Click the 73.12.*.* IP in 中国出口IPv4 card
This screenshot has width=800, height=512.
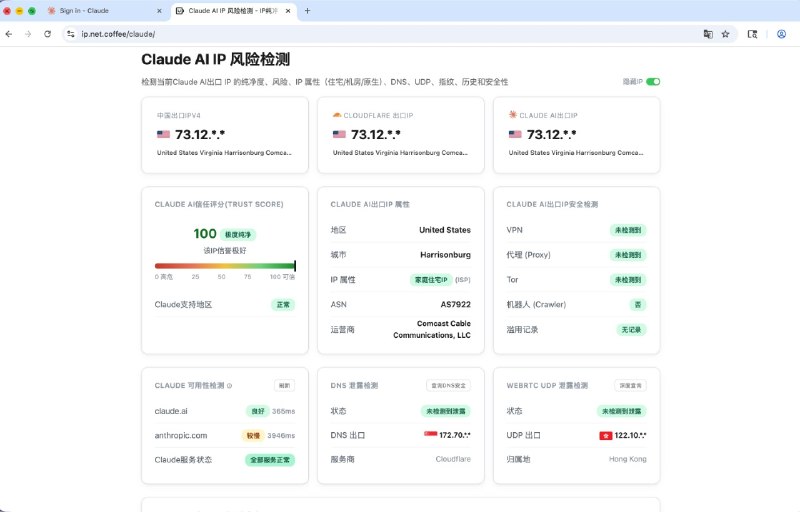point(200,135)
